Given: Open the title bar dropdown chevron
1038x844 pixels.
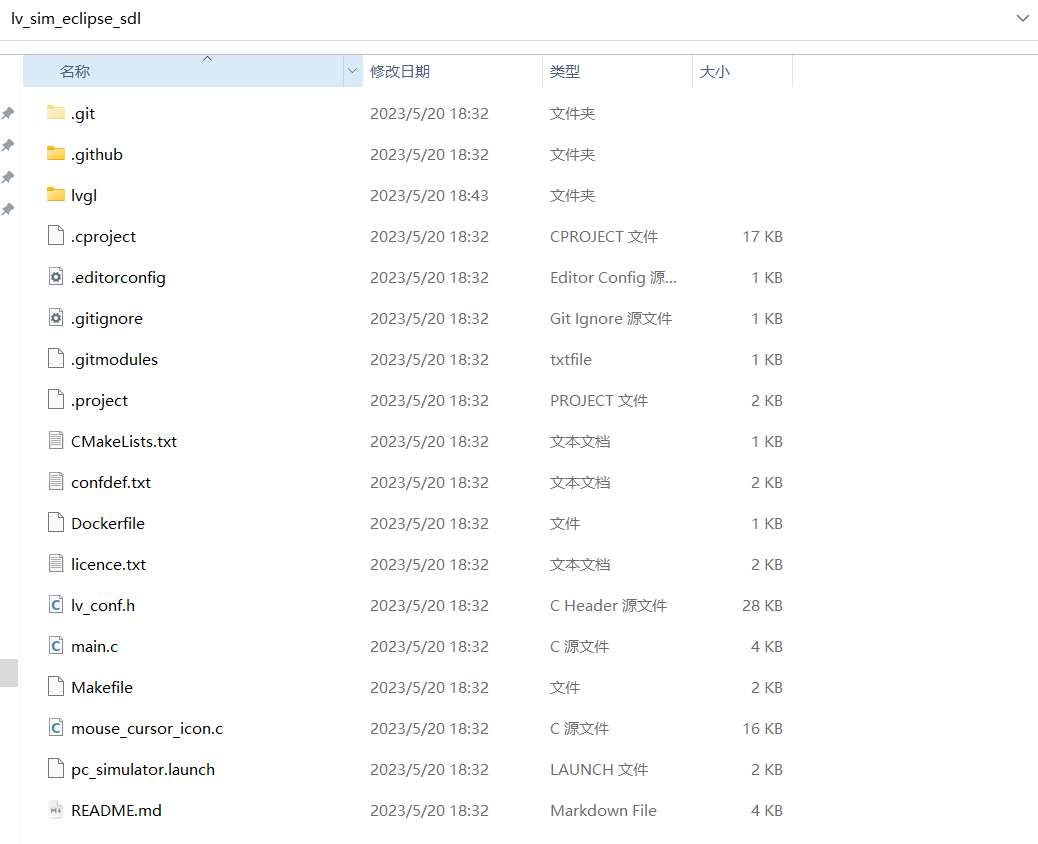Looking at the screenshot, I should (1022, 18).
